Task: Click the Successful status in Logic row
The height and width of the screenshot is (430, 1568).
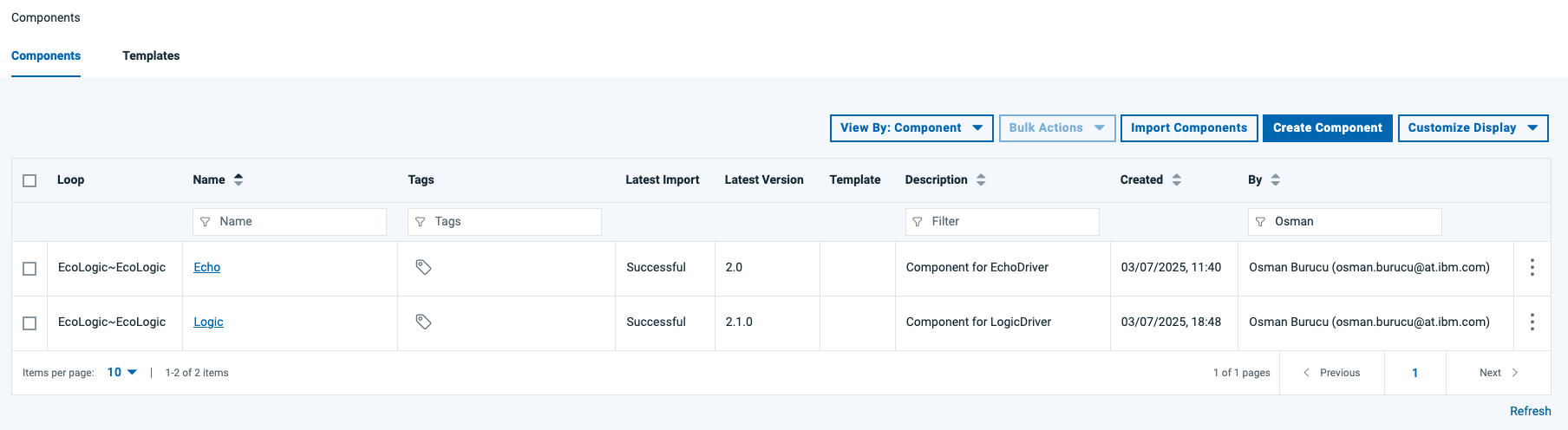Action: 656,322
